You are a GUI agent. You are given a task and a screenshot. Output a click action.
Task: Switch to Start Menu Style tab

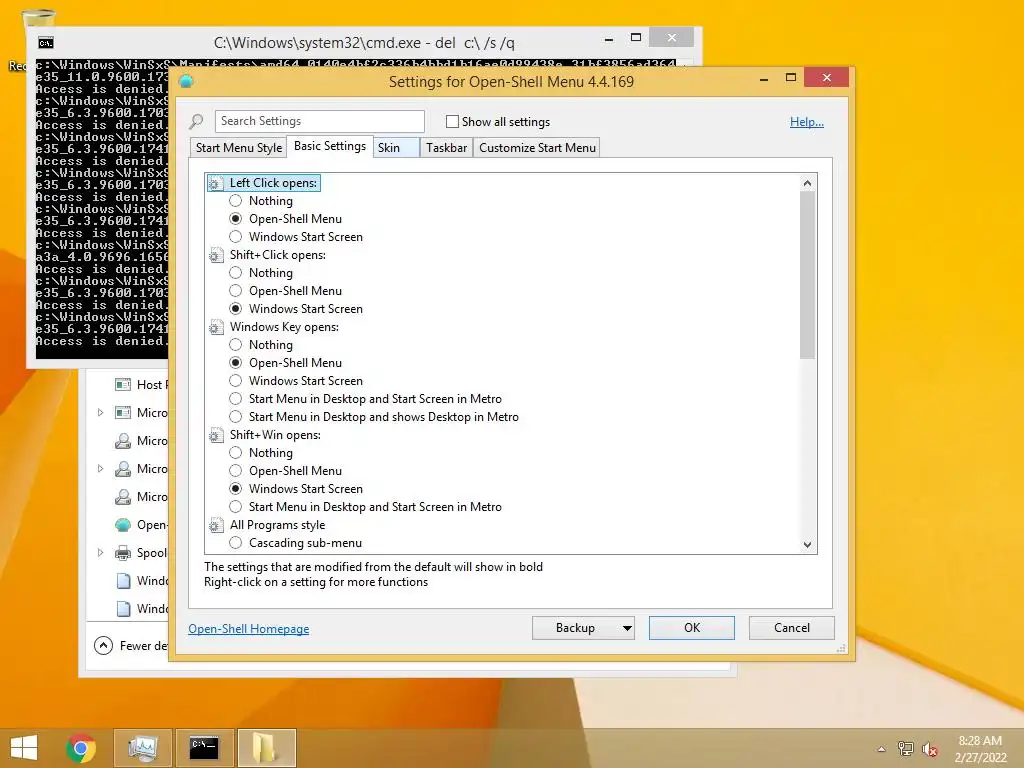239,148
